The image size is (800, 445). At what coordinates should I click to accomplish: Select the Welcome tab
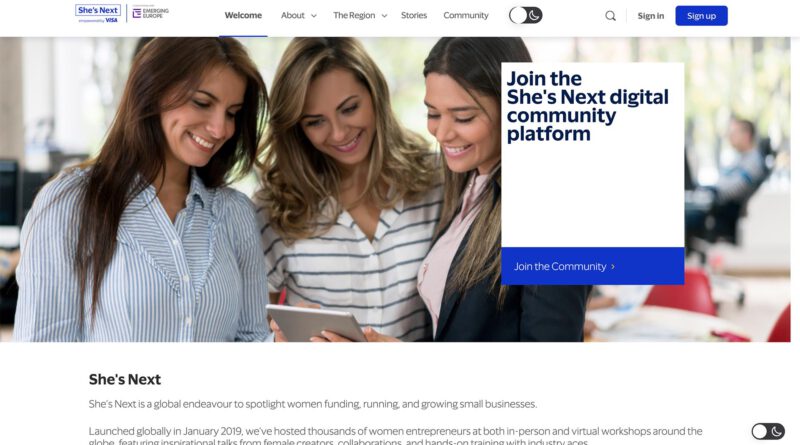point(243,15)
